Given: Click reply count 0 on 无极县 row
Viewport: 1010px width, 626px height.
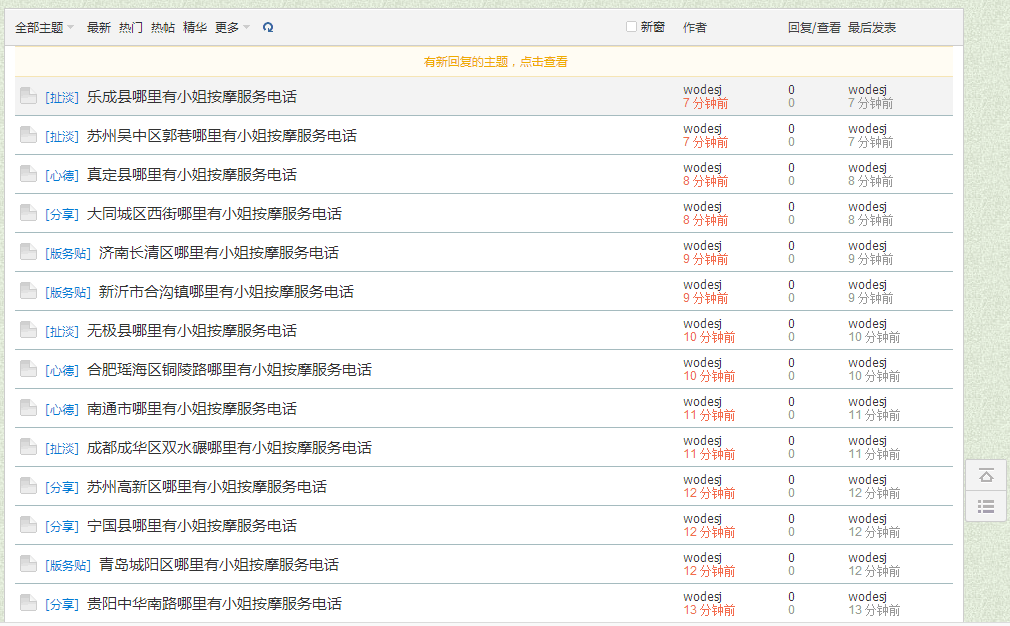Looking at the screenshot, I should pyautogui.click(x=791, y=323).
